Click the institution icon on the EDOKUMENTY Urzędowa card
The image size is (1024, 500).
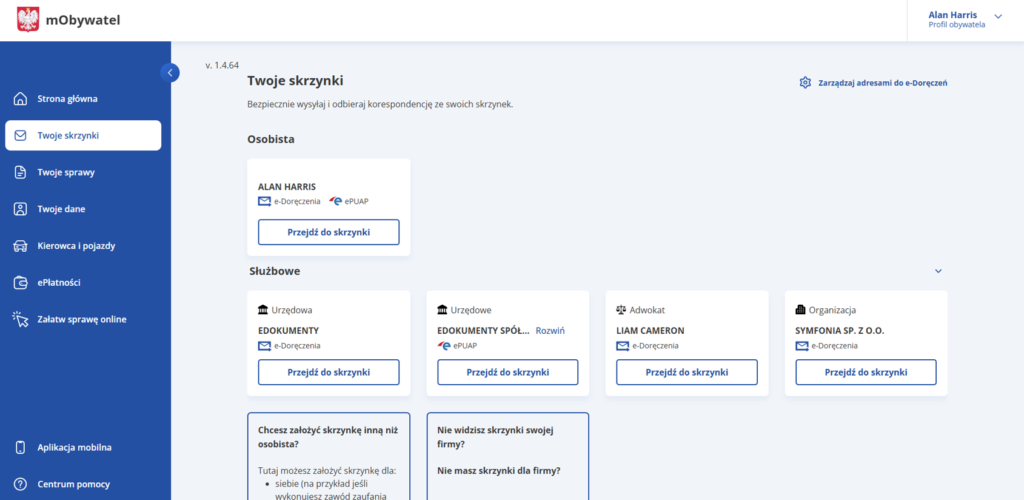click(263, 310)
